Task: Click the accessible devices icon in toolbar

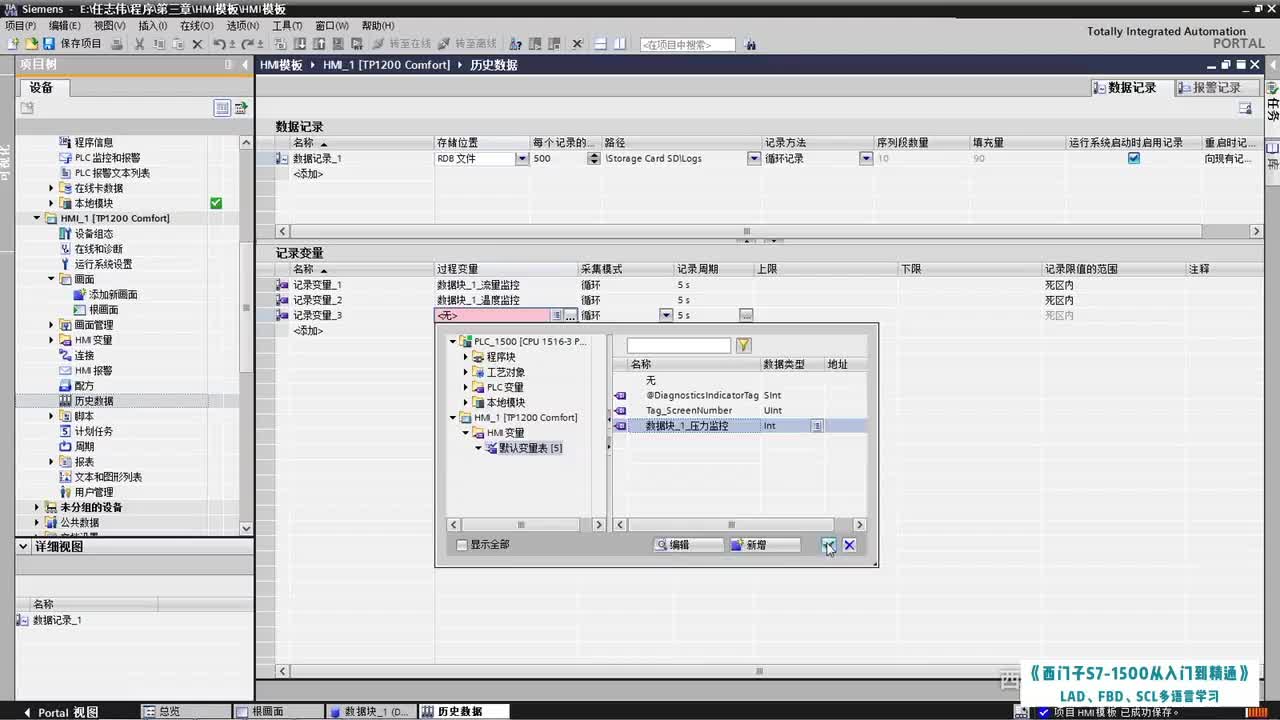Action: [515, 44]
